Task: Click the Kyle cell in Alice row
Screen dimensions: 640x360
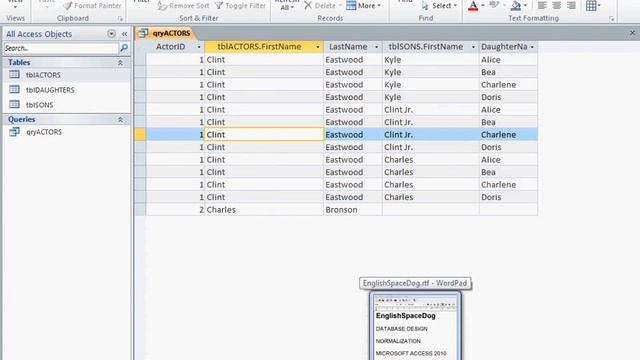Action: [431, 60]
